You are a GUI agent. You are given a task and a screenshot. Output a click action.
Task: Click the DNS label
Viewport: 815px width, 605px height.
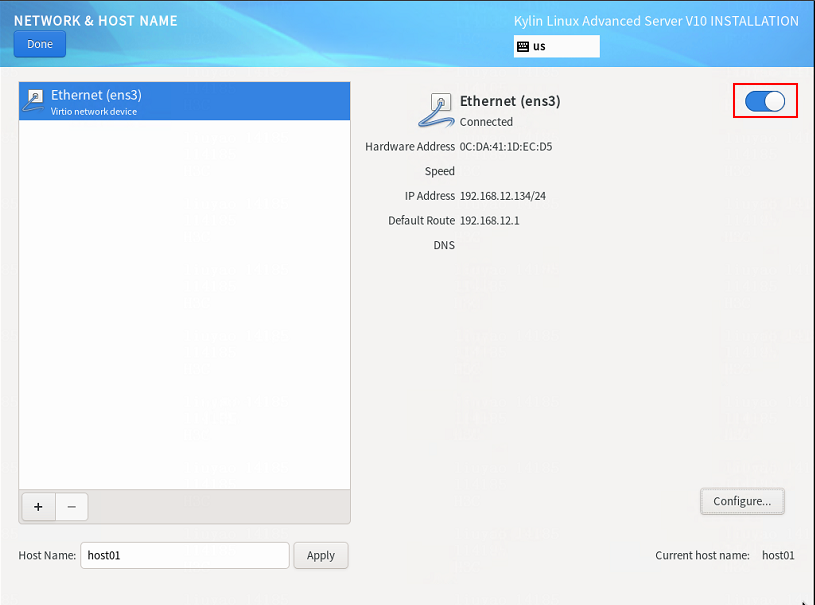pos(444,245)
